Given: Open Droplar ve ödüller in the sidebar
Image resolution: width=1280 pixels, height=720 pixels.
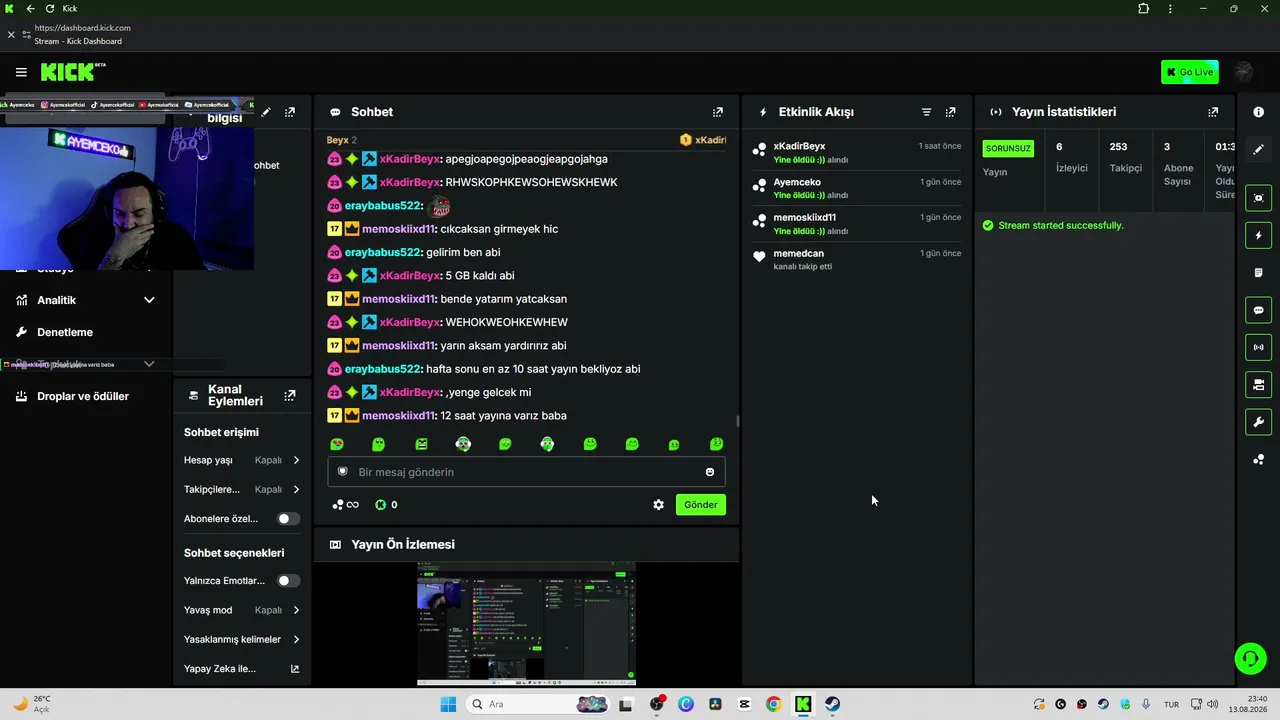Looking at the screenshot, I should 84,396.
